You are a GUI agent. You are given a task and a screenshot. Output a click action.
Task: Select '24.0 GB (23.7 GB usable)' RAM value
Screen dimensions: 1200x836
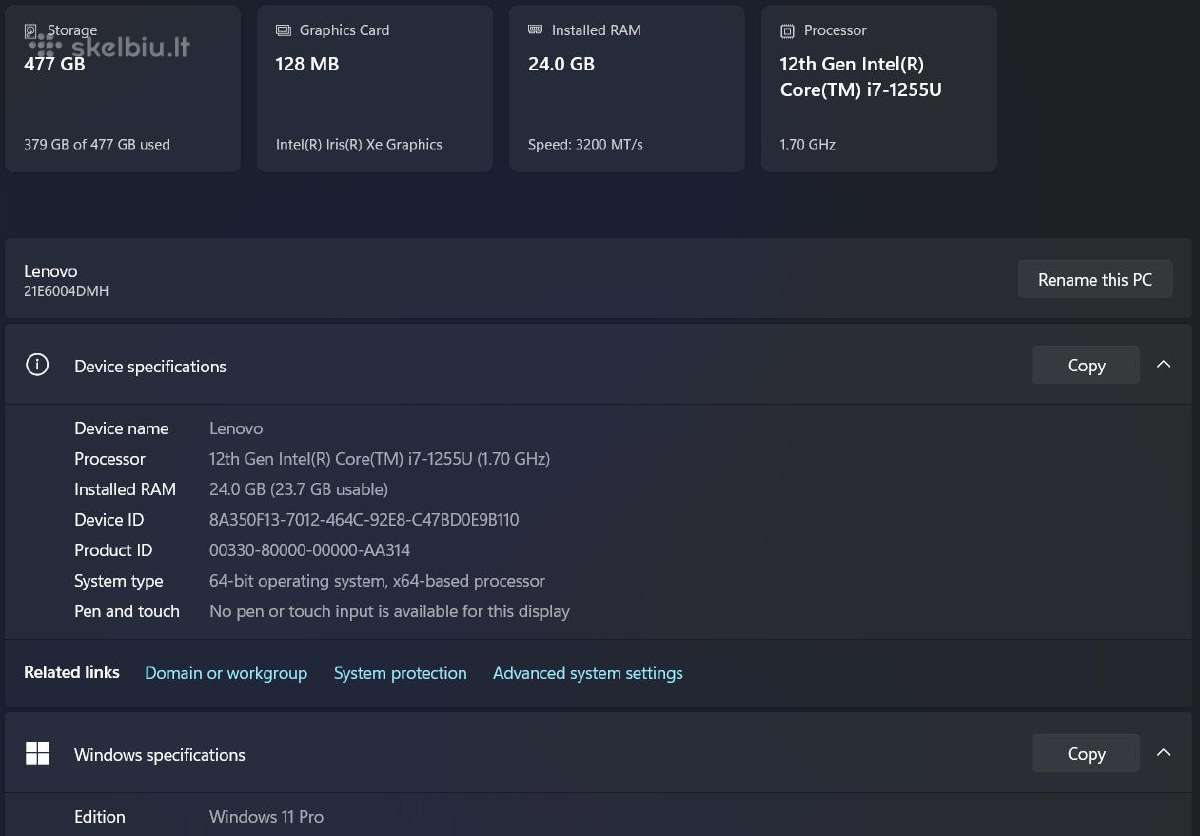[x=298, y=489]
